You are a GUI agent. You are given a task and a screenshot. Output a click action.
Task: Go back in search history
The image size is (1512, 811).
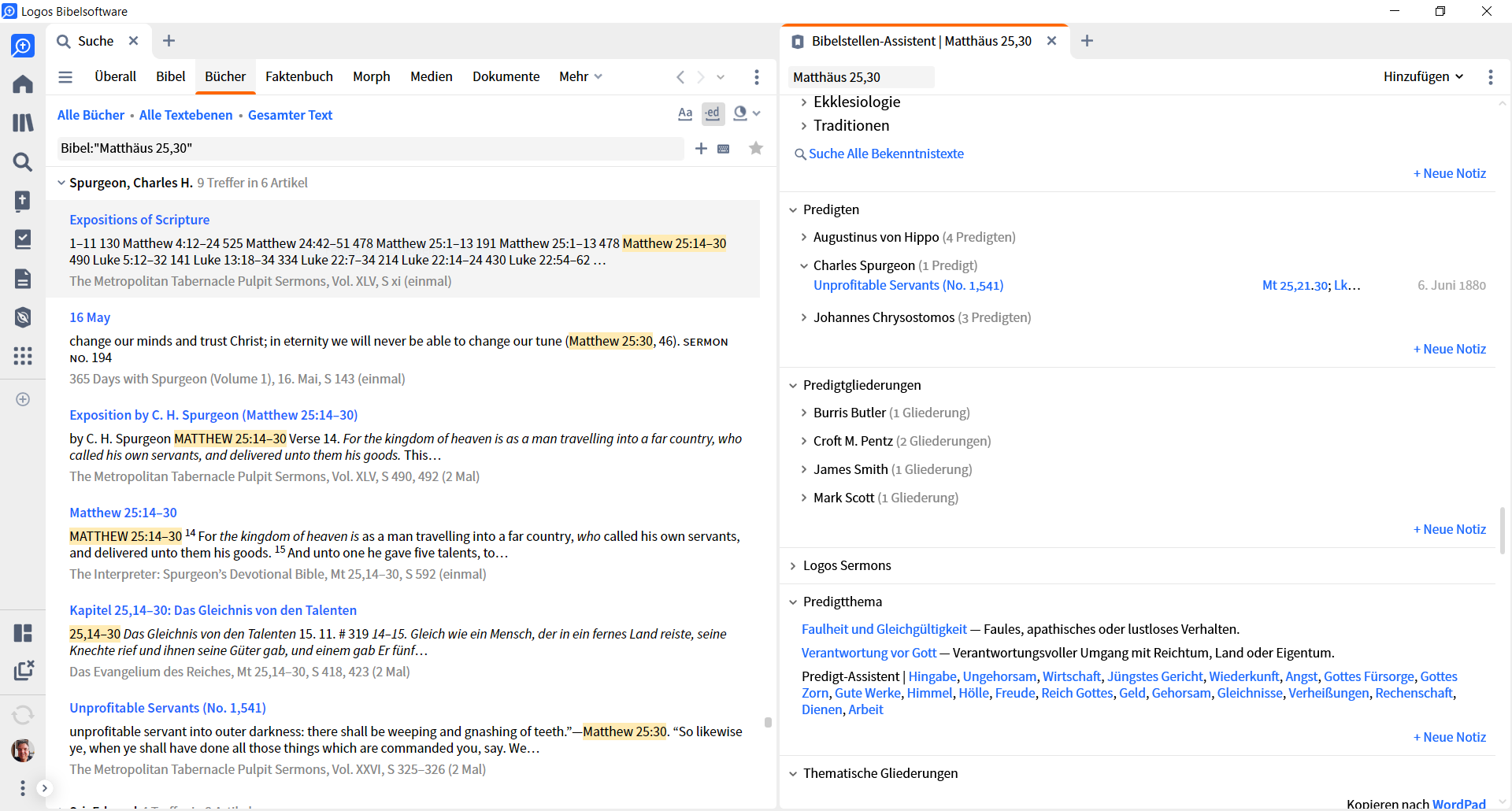(680, 77)
